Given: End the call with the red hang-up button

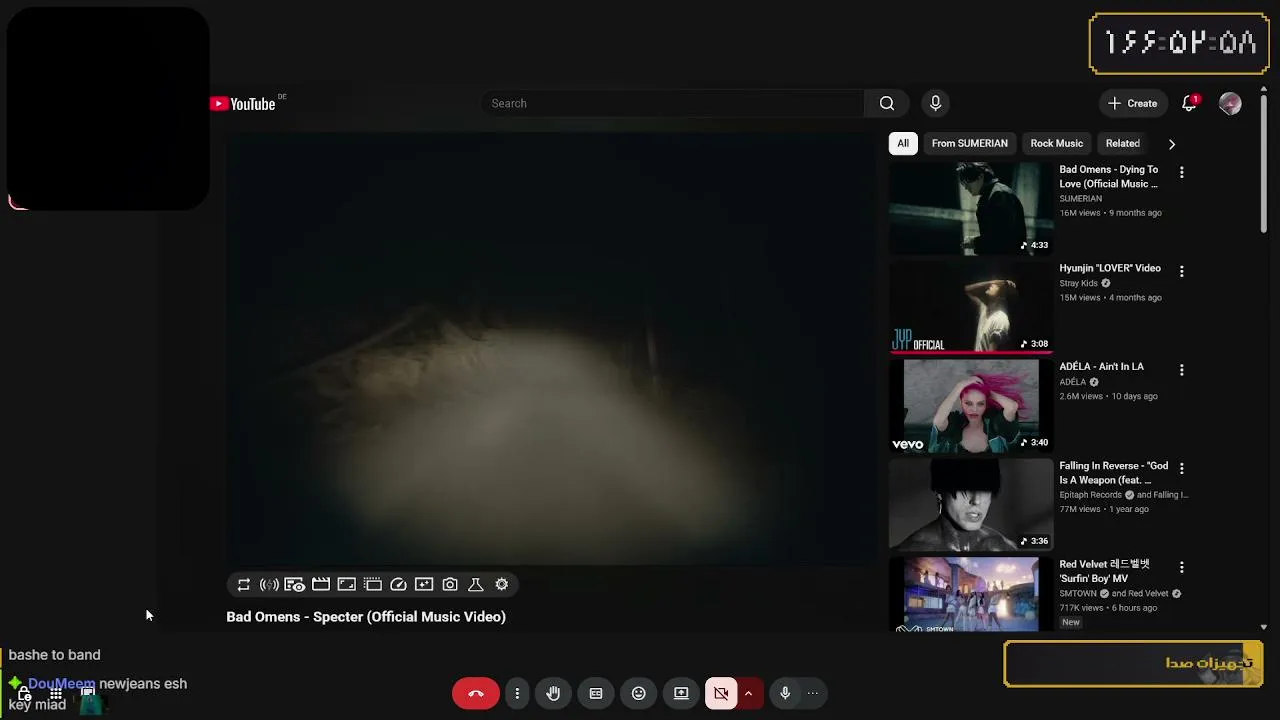Looking at the screenshot, I should coord(476,693).
